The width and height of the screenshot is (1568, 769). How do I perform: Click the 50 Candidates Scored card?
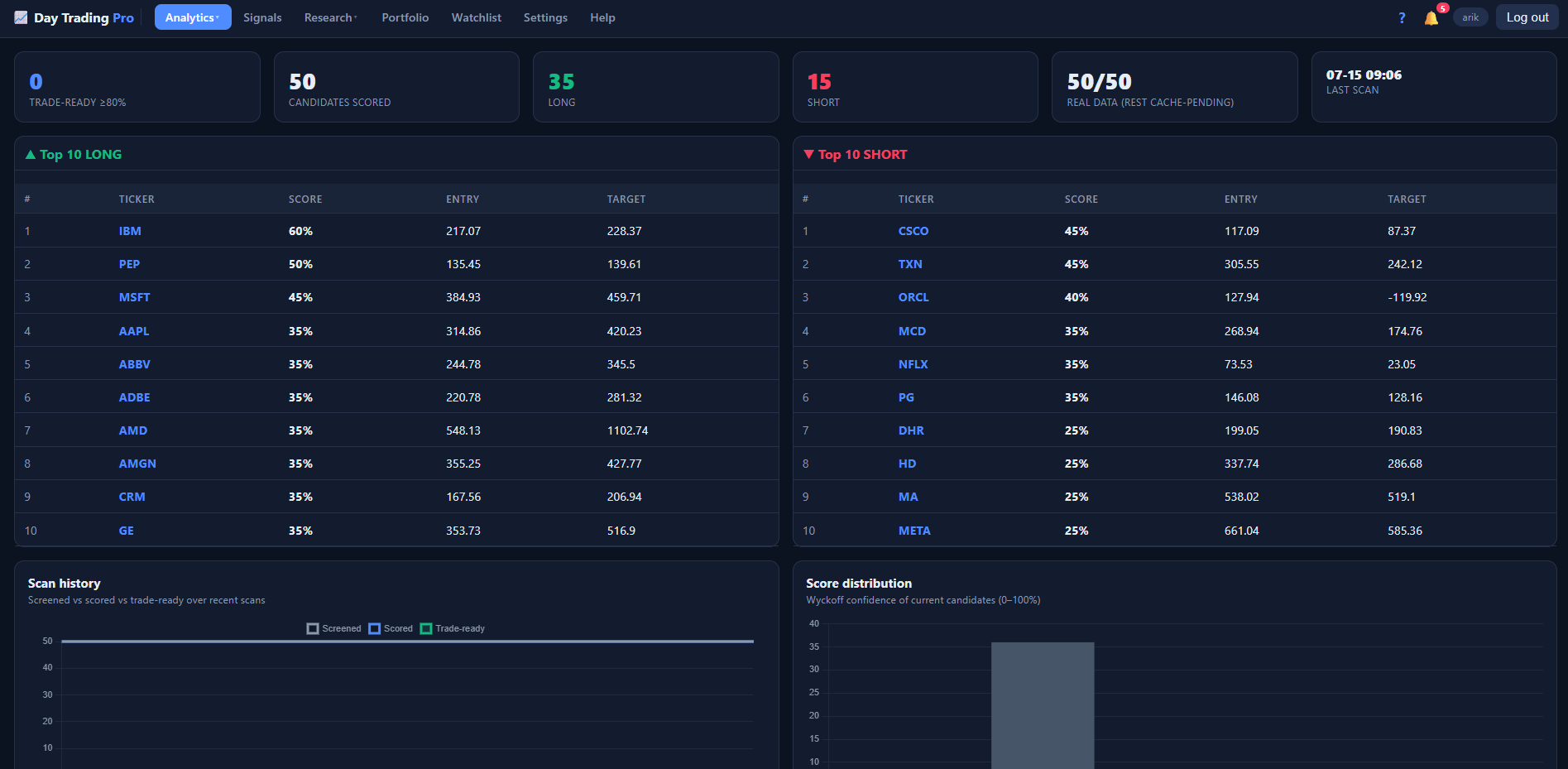(x=396, y=87)
